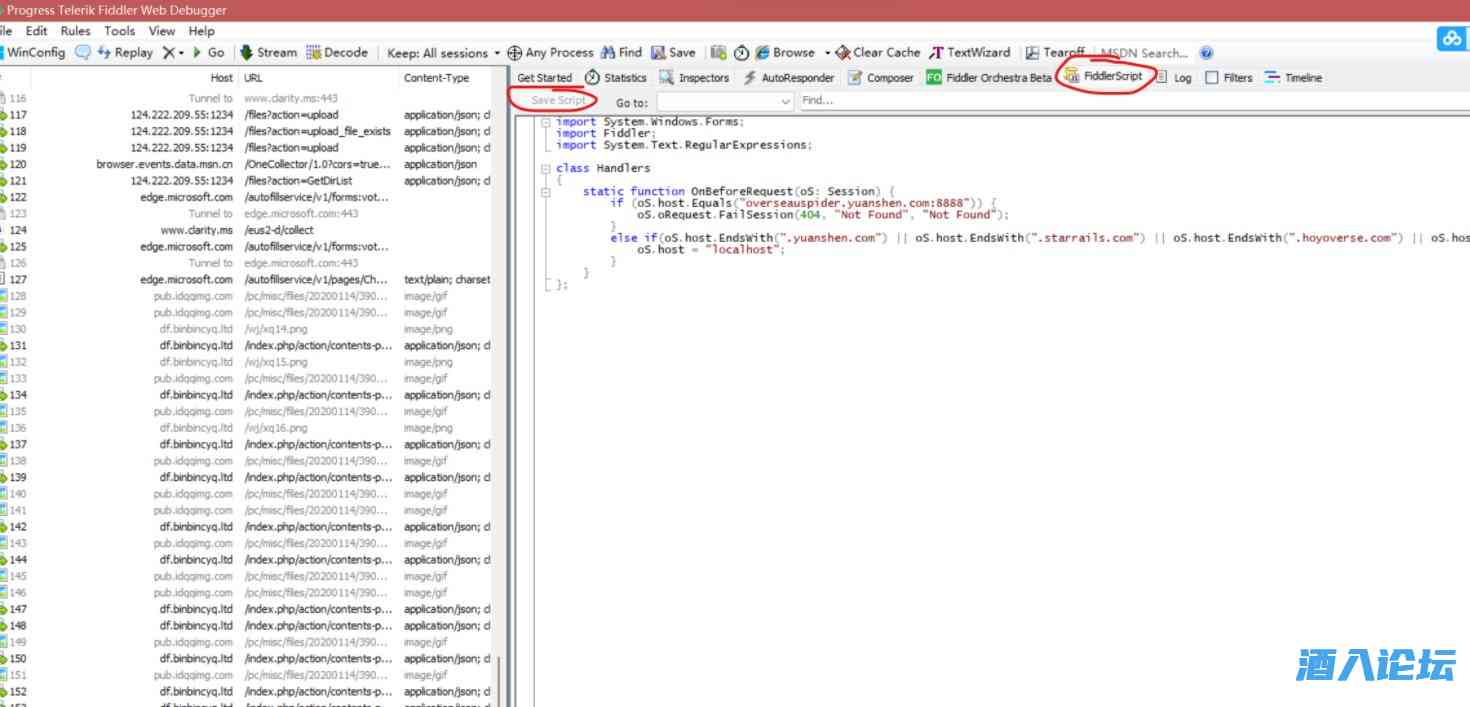Collapse the OnBeforeRequest function block
This screenshot has width=1470, height=707.
545,191
